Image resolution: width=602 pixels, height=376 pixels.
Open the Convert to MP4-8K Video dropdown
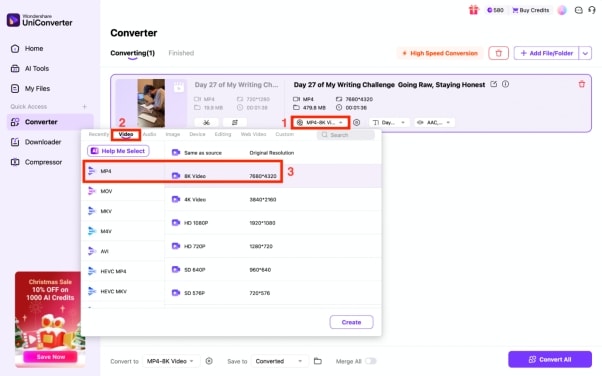point(171,361)
